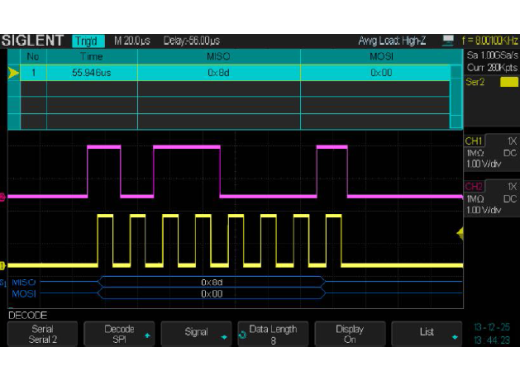
Task: Toggle the Display On softkey
Action: [350, 334]
